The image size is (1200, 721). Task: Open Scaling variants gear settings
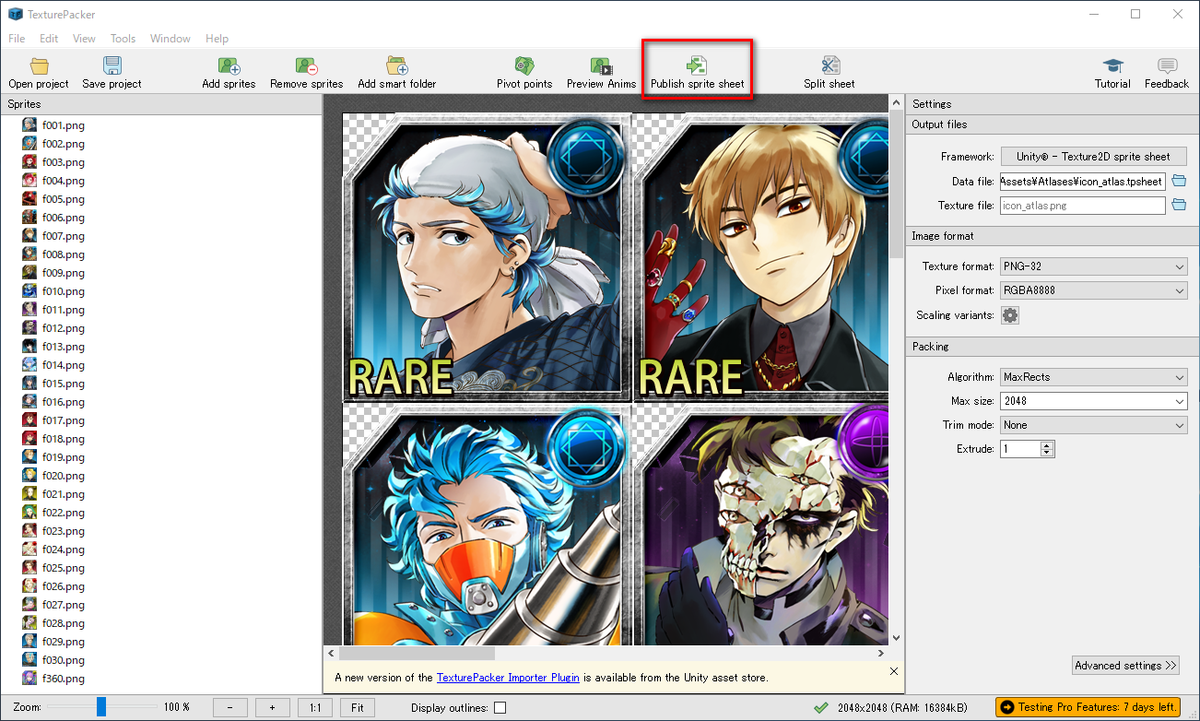[x=1010, y=315]
